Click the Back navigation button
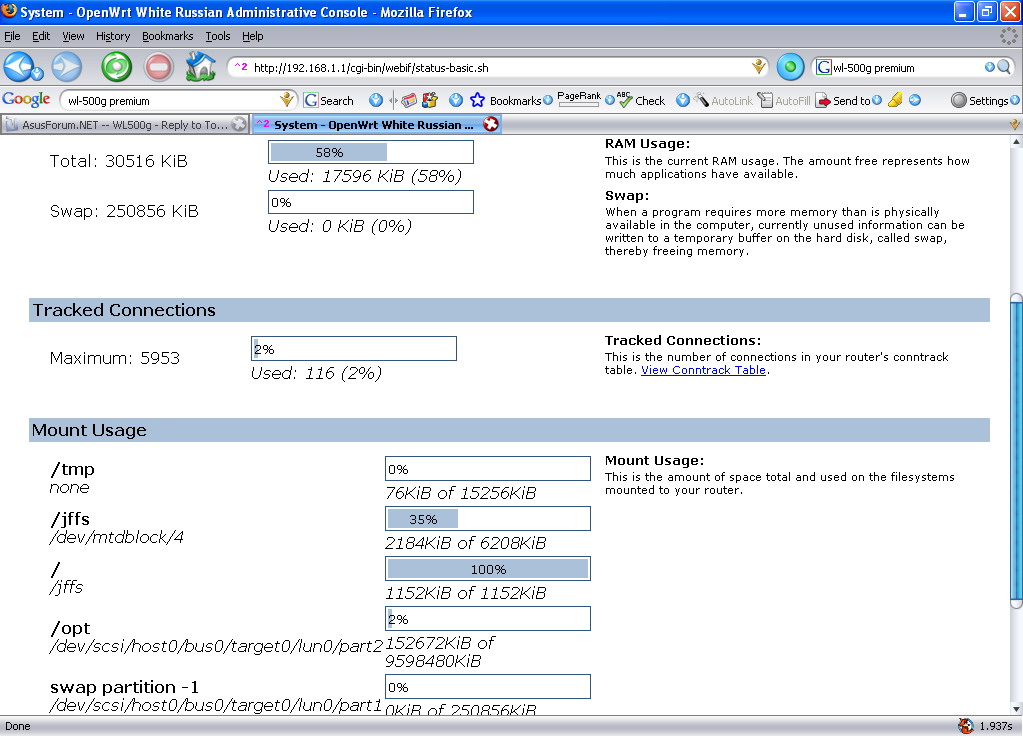This screenshot has width=1023, height=737. point(20,67)
